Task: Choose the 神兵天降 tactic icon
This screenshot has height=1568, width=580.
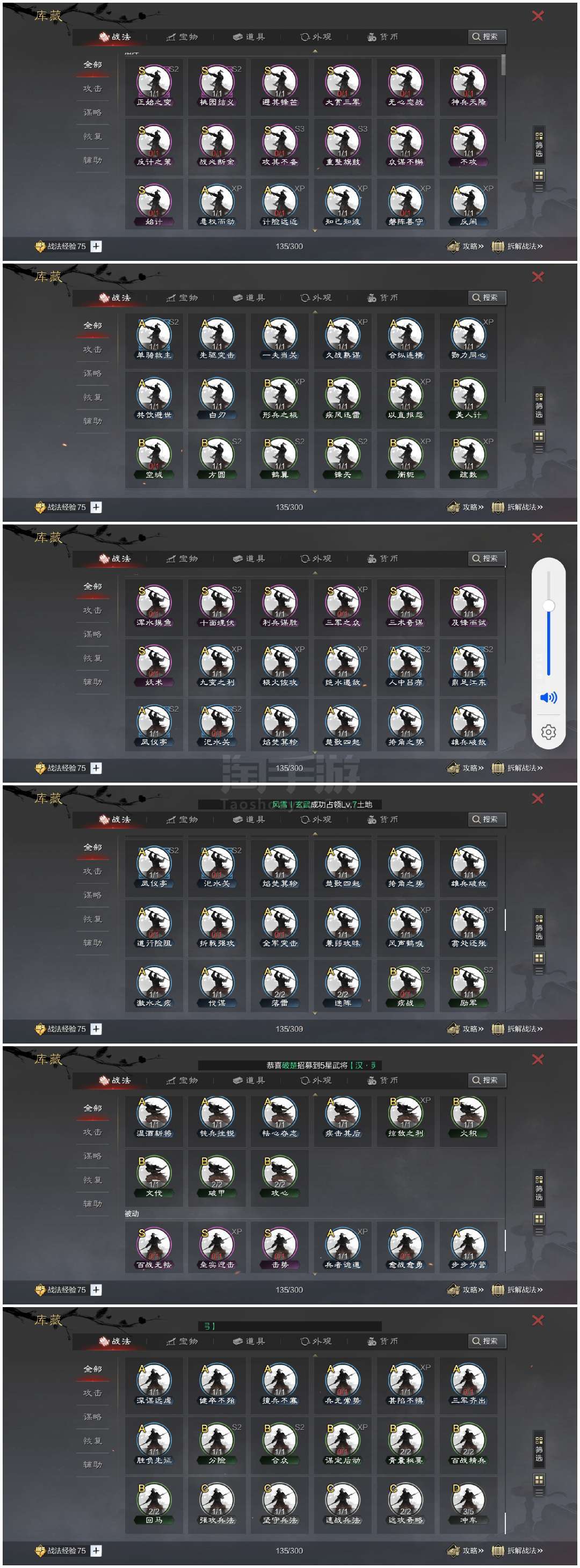Action: coord(468,86)
